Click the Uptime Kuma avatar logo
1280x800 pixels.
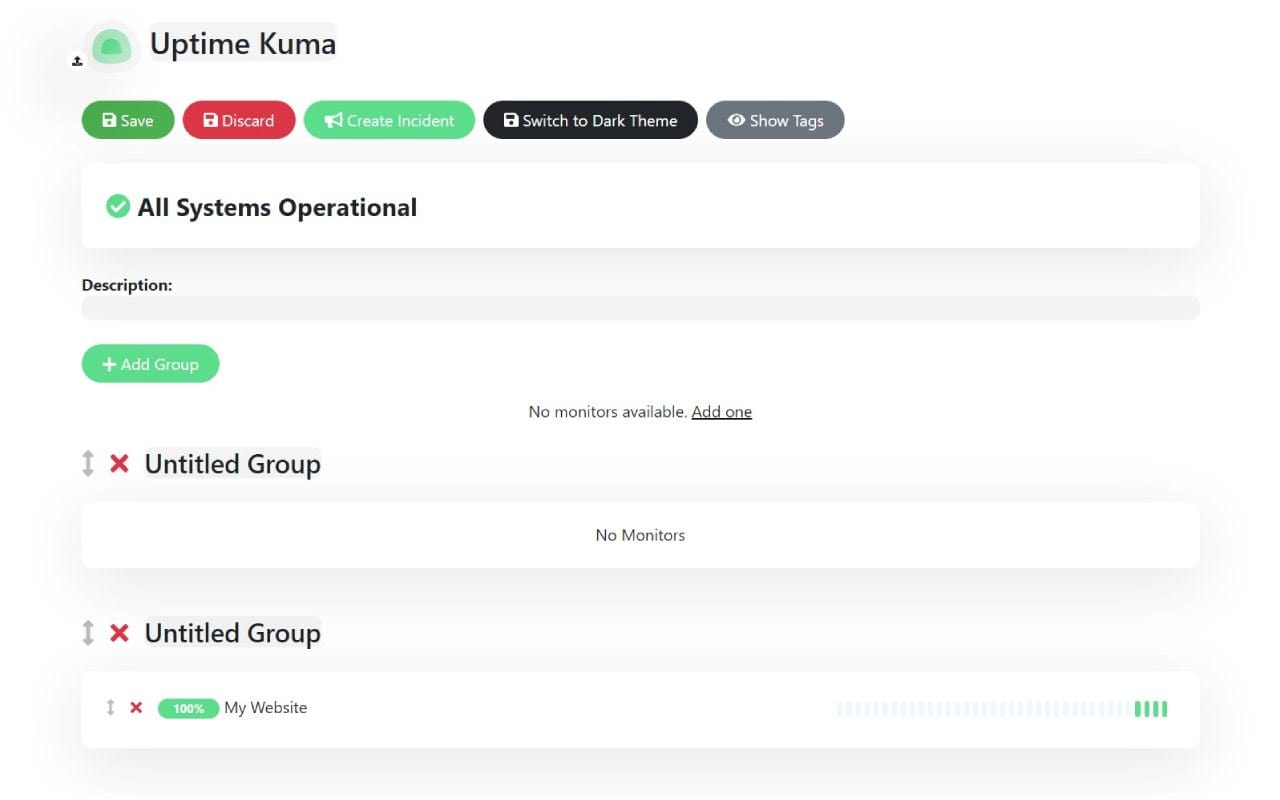(x=112, y=45)
